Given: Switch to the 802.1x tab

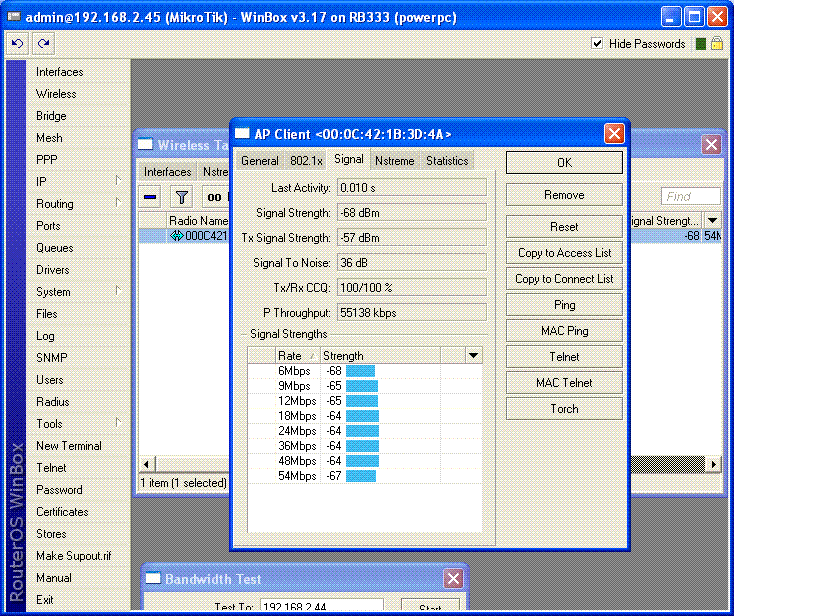Looking at the screenshot, I should (306, 161).
